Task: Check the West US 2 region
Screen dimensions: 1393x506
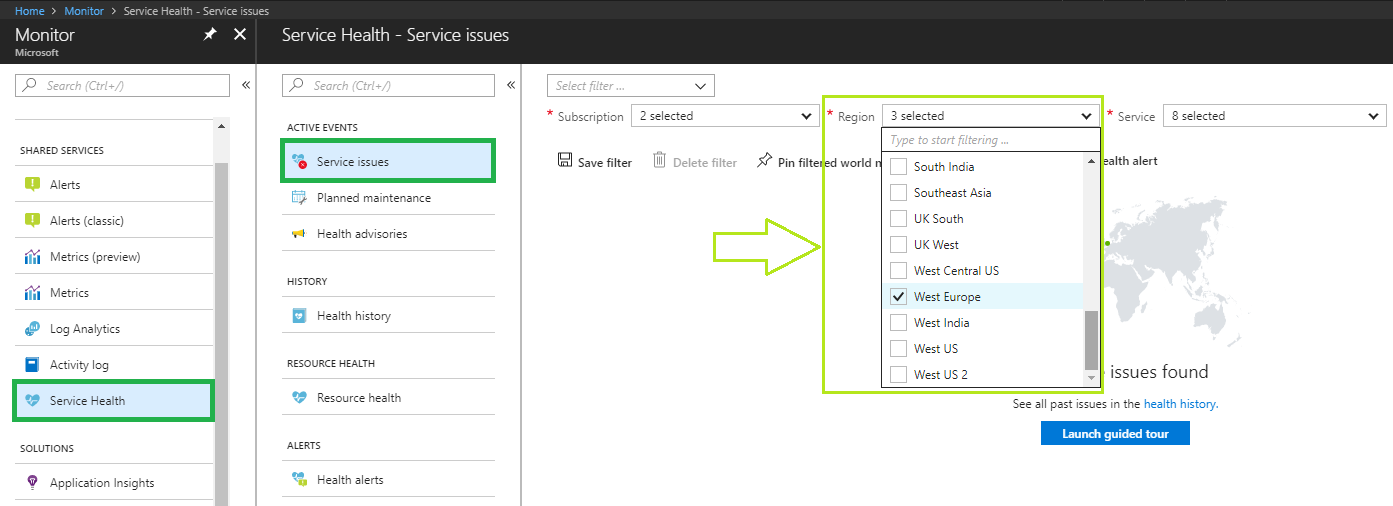Action: 898,375
